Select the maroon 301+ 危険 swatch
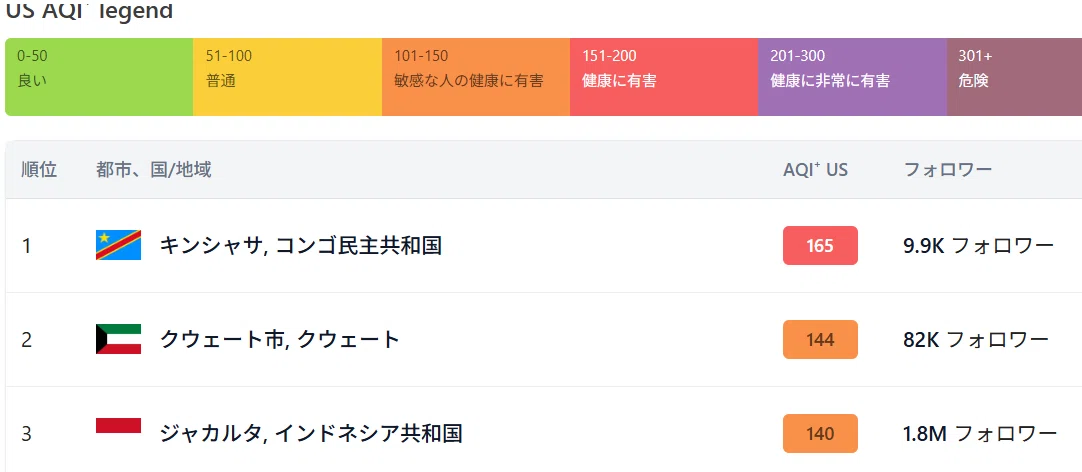 [x=1014, y=77]
